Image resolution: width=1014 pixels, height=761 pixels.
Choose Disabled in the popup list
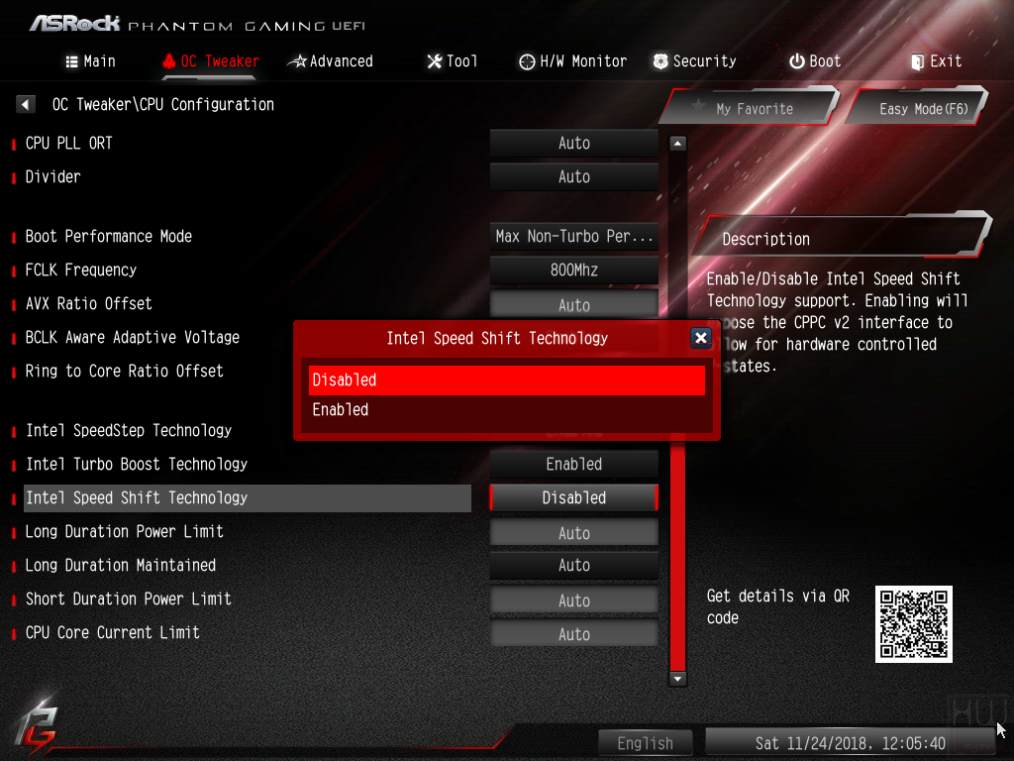[x=507, y=380]
